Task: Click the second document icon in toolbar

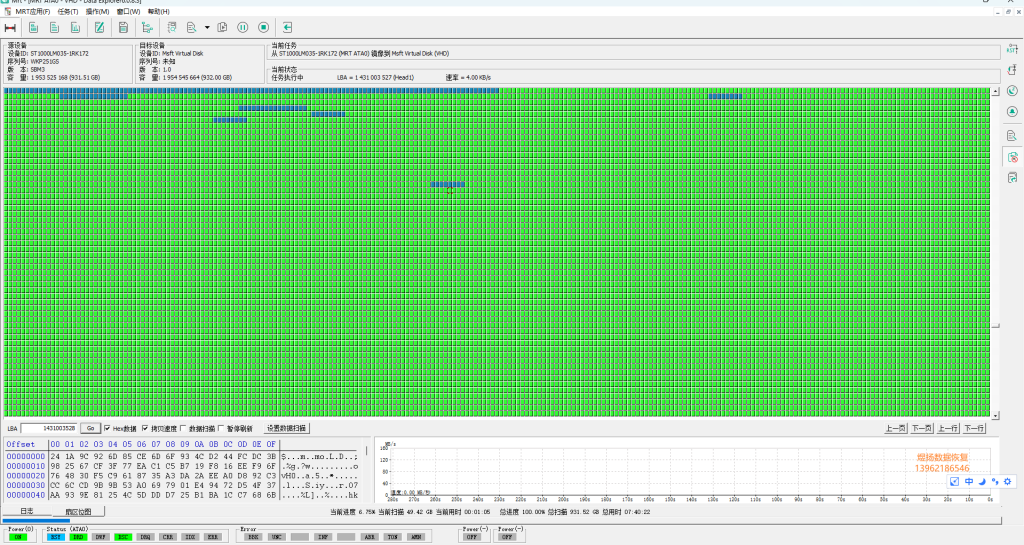Action: [x=55, y=27]
